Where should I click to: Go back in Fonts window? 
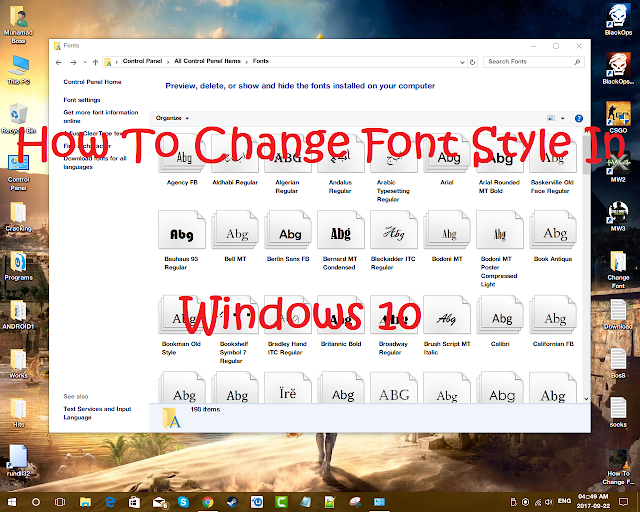pyautogui.click(x=58, y=62)
